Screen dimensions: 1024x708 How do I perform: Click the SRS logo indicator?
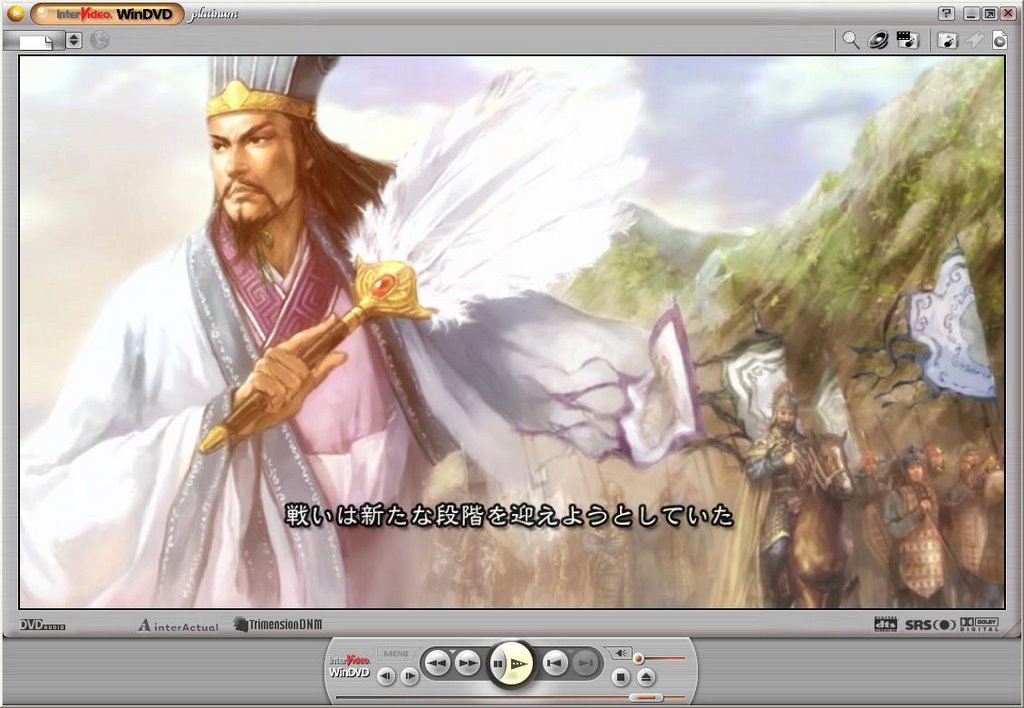(930, 625)
